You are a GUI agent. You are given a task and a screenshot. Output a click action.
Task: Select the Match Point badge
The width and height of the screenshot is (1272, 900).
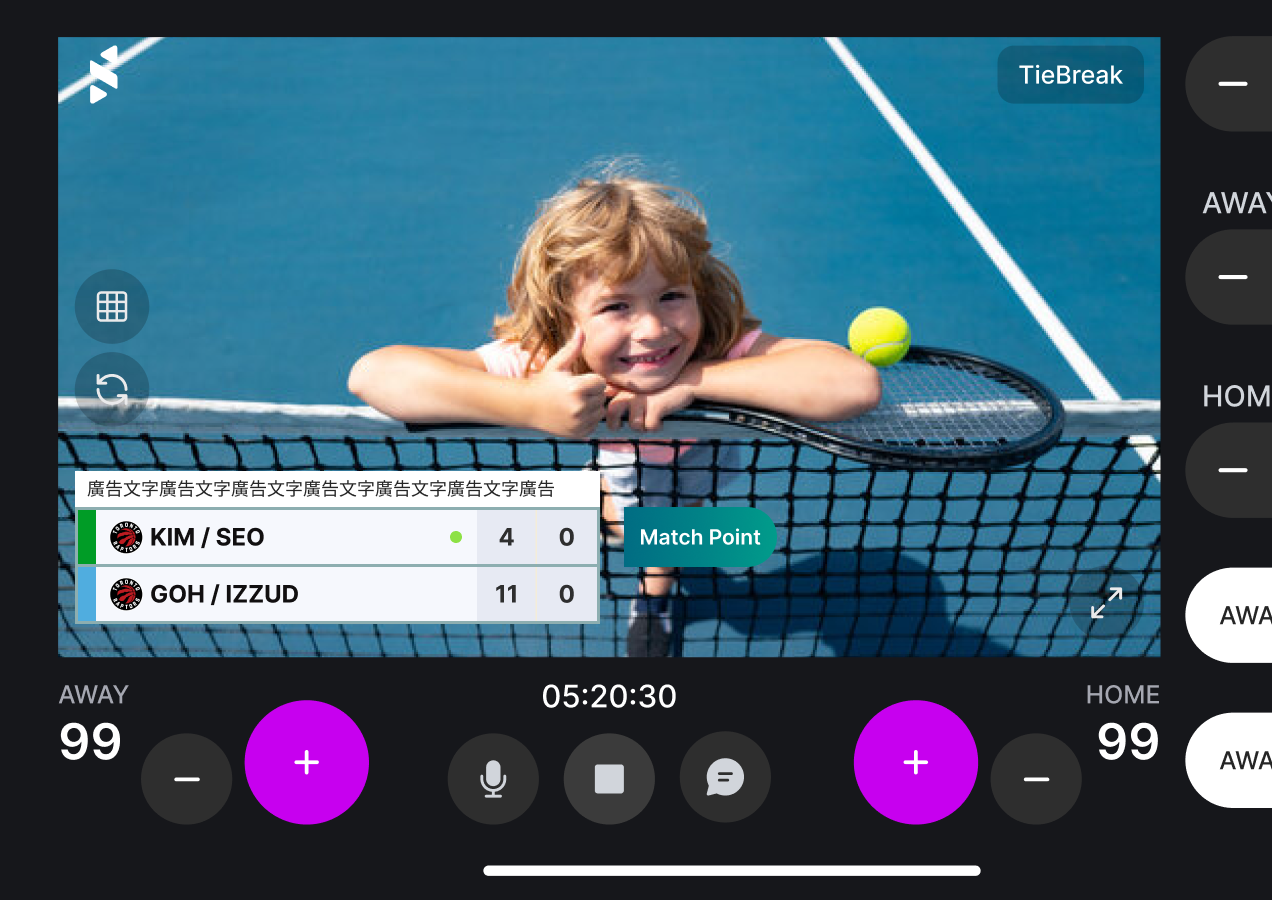pos(700,537)
